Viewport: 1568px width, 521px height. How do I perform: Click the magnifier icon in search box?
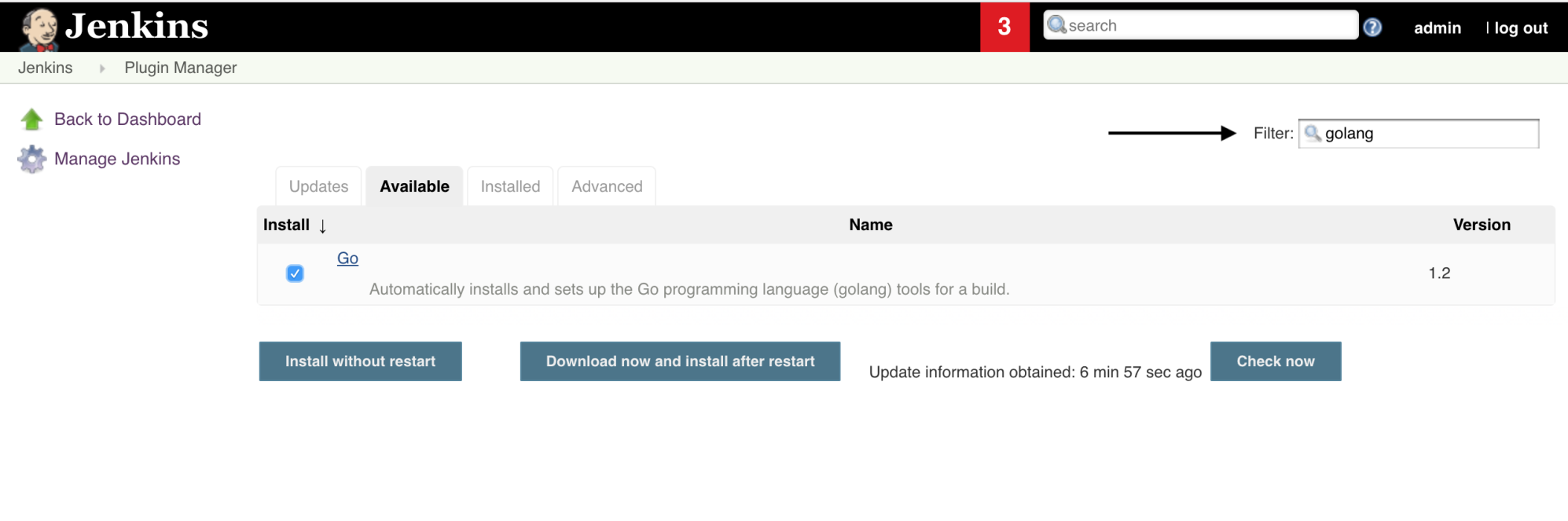click(x=1057, y=25)
